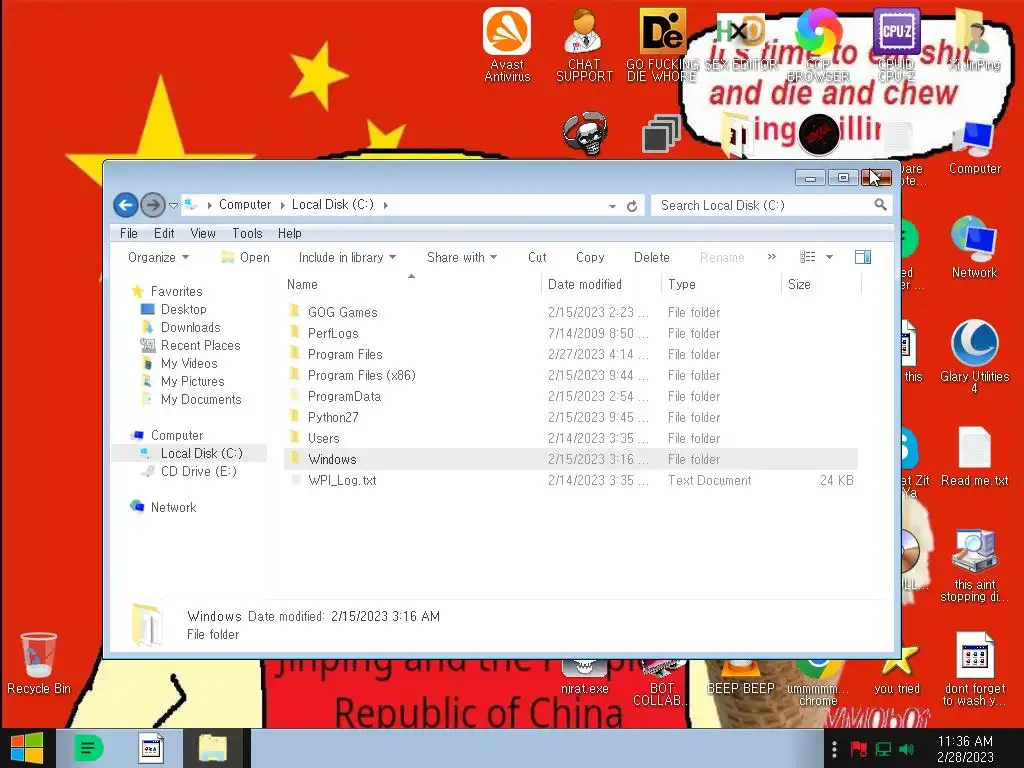Viewport: 1024px width, 768px height.
Task: Open the Organize dropdown
Action: click(159, 257)
